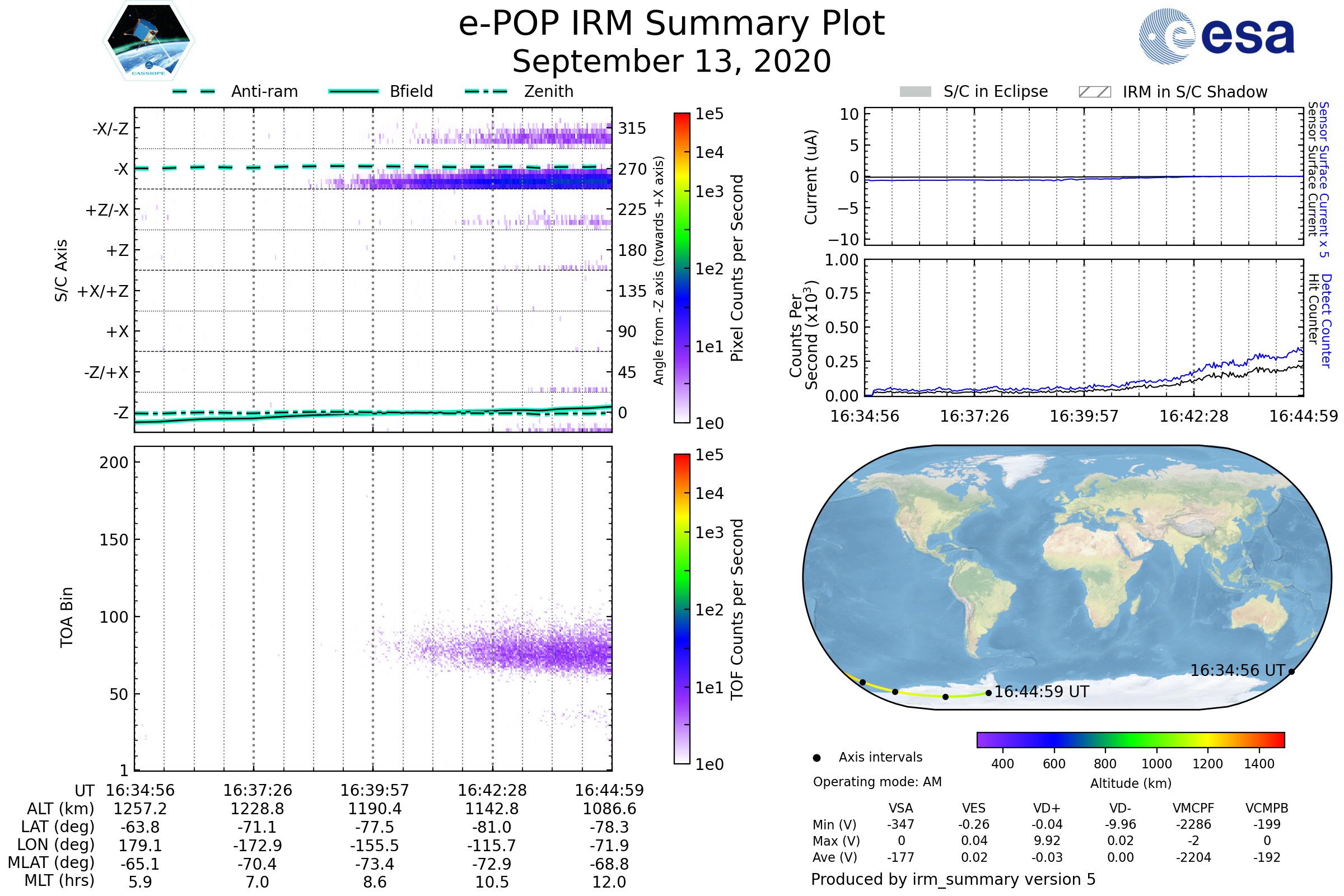Click the e-POP IRM Summary Plot title

tap(671, 24)
